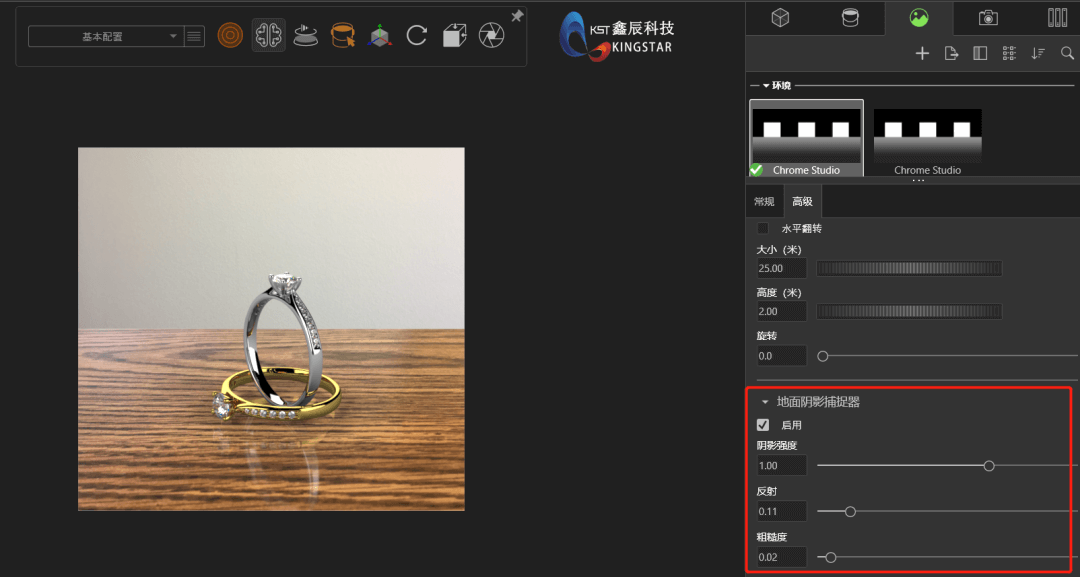Activate the turntable rotation tool
This screenshot has height=577, width=1080.
point(306,37)
